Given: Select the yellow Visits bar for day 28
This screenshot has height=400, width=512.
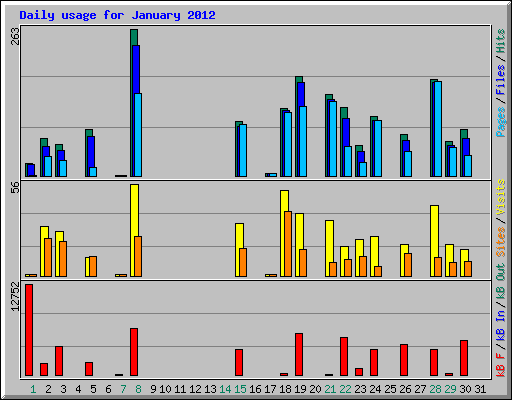Looking at the screenshot, I should (434, 241).
